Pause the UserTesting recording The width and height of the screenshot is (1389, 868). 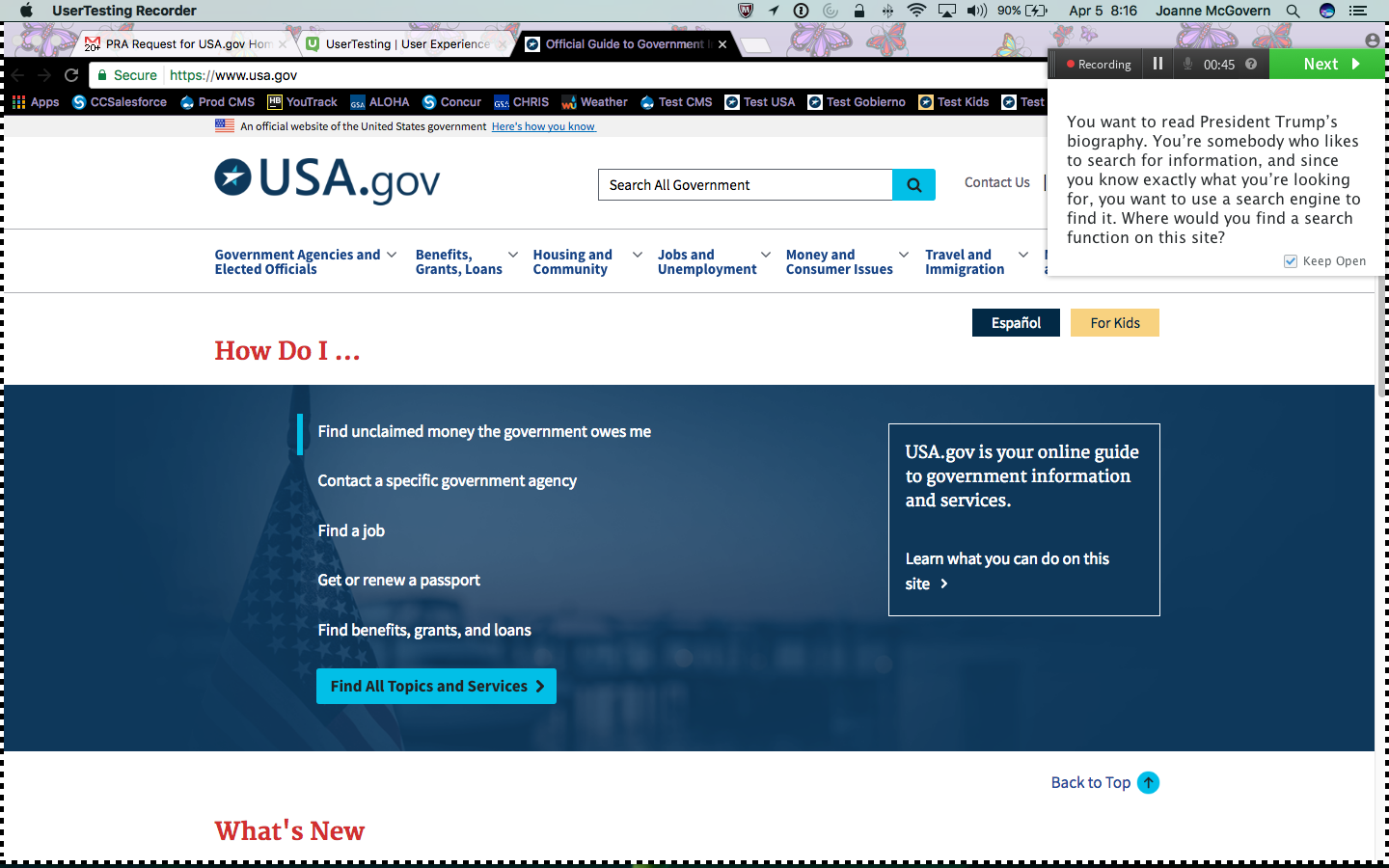pos(1157,64)
